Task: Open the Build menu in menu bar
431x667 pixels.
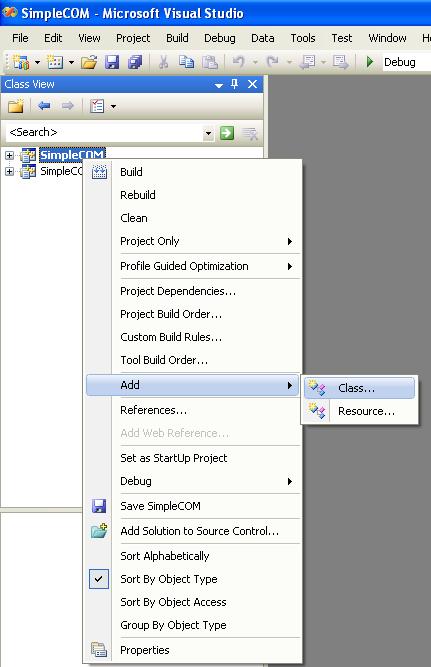Action: pos(177,38)
